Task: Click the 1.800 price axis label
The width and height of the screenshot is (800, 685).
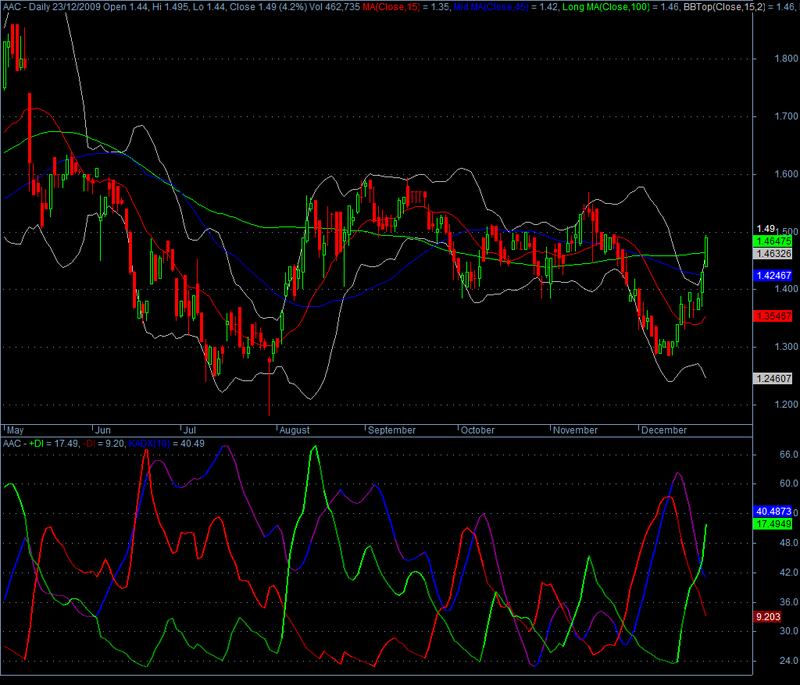Action: pos(786,59)
